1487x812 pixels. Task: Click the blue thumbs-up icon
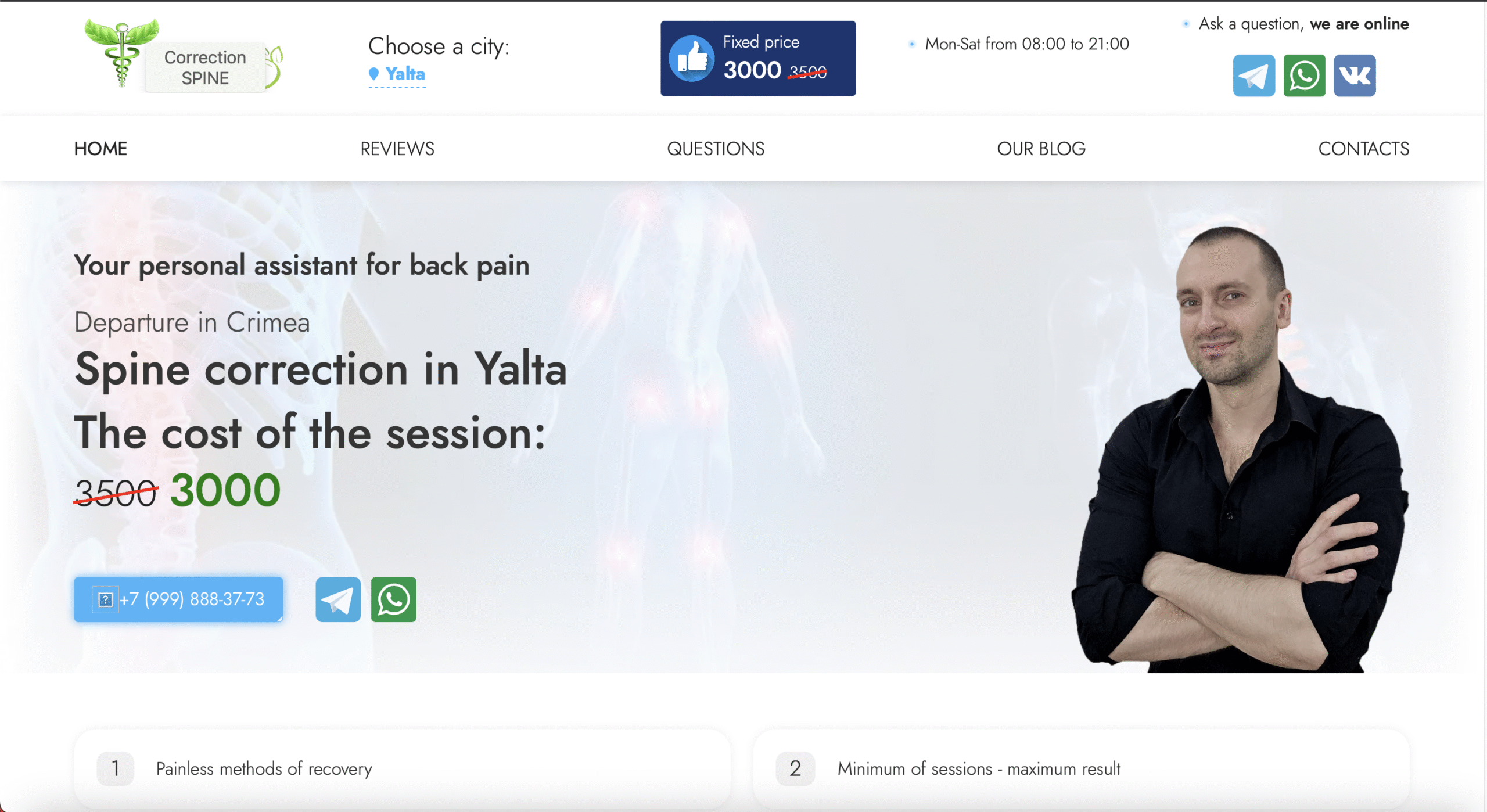click(691, 59)
